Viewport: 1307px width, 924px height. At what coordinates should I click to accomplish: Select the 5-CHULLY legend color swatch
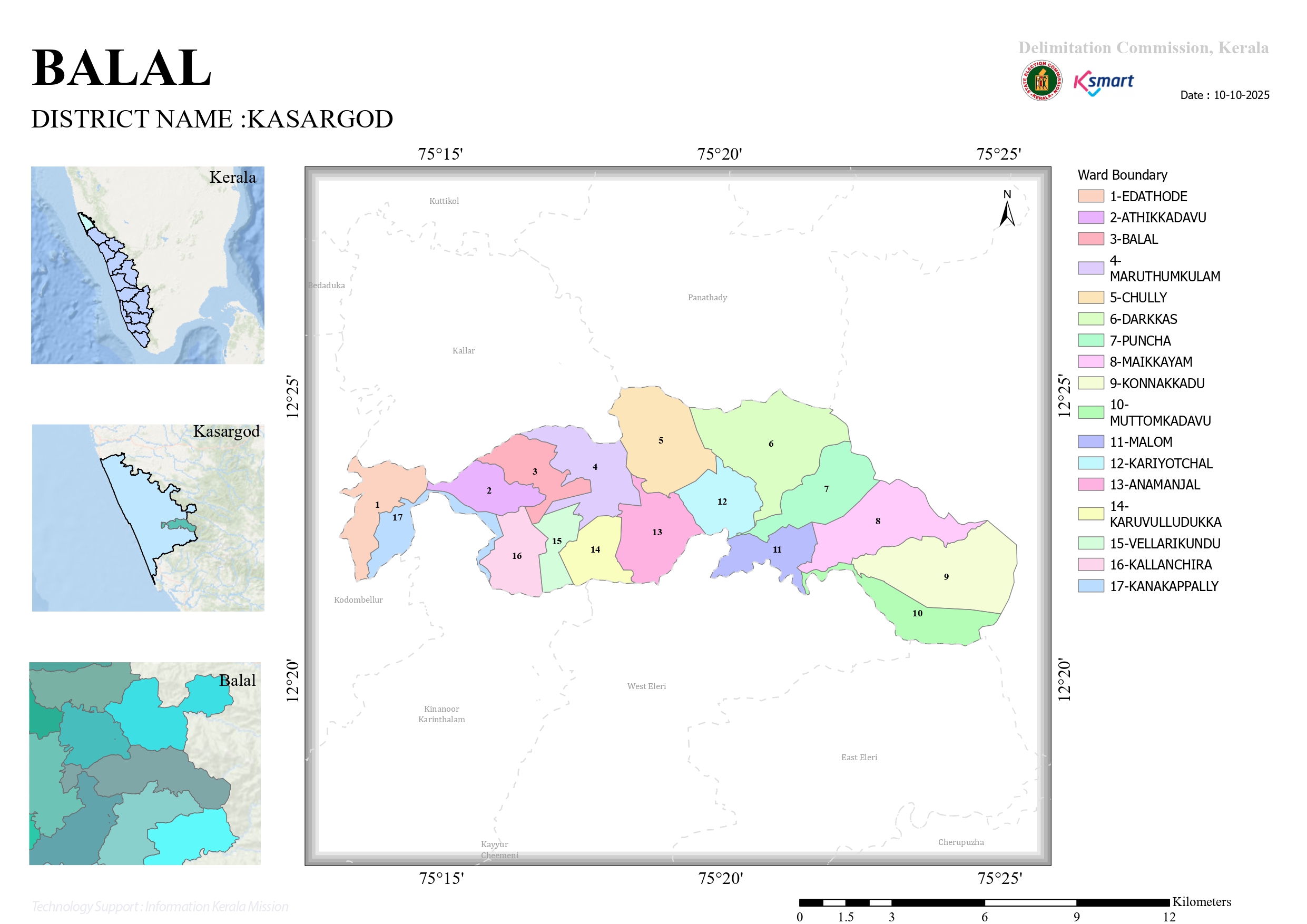pyautogui.click(x=1090, y=298)
